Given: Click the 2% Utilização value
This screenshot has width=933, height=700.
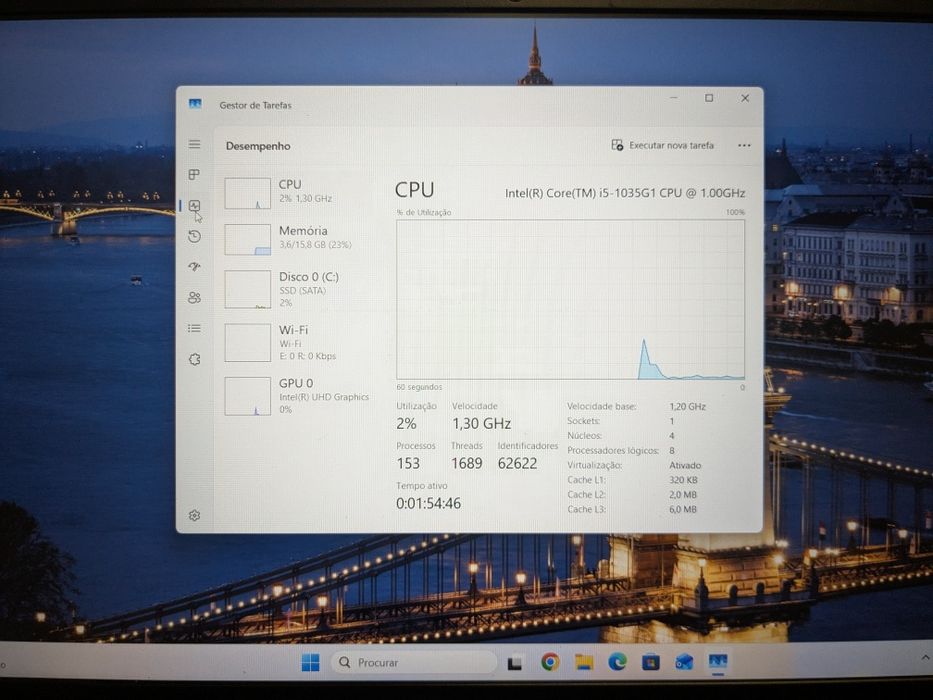Looking at the screenshot, I should click(406, 424).
